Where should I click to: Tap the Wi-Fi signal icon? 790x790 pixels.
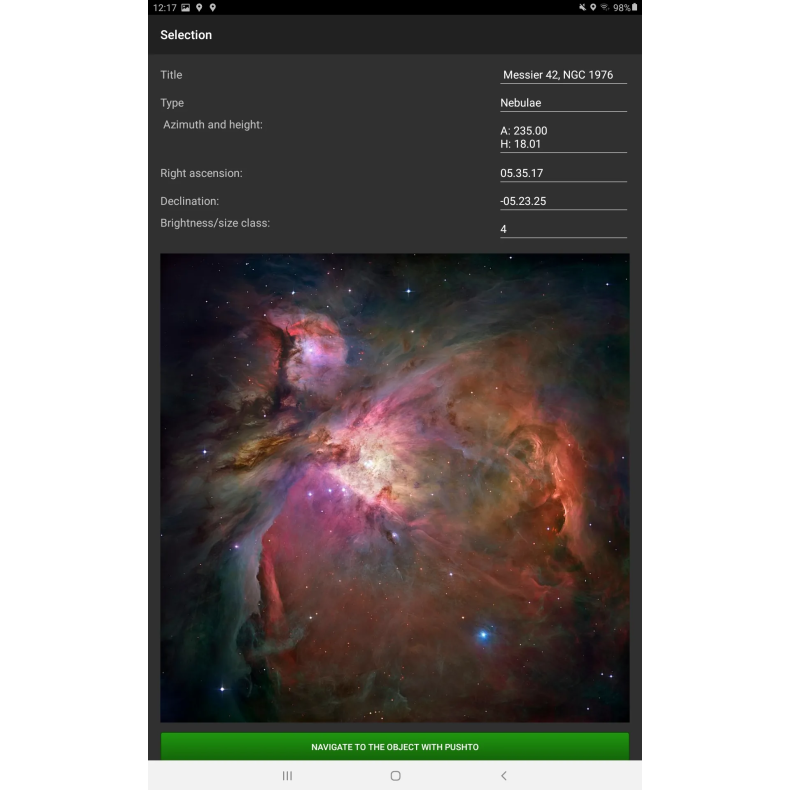click(605, 8)
